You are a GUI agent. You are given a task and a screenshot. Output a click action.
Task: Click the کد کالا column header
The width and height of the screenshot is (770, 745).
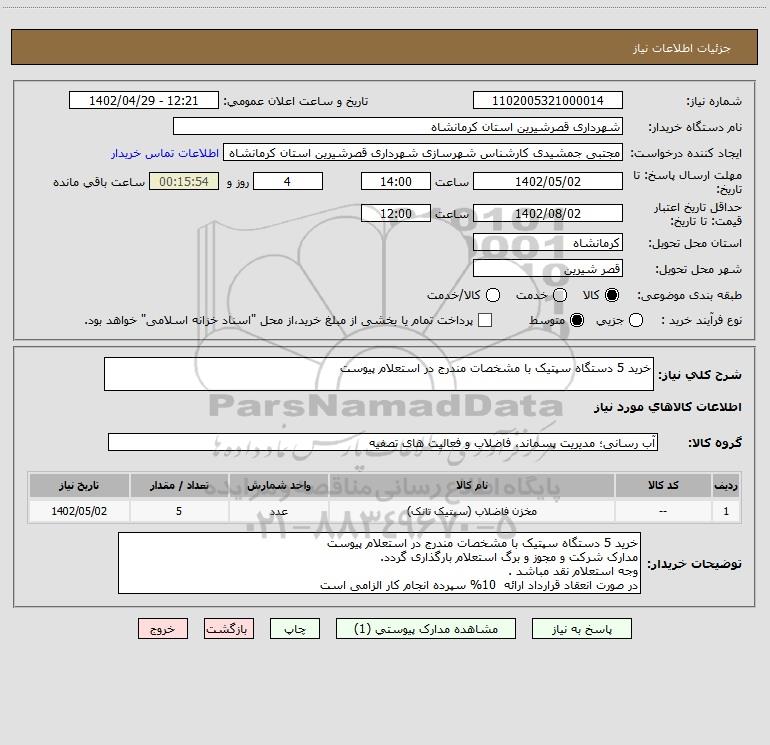(x=663, y=485)
